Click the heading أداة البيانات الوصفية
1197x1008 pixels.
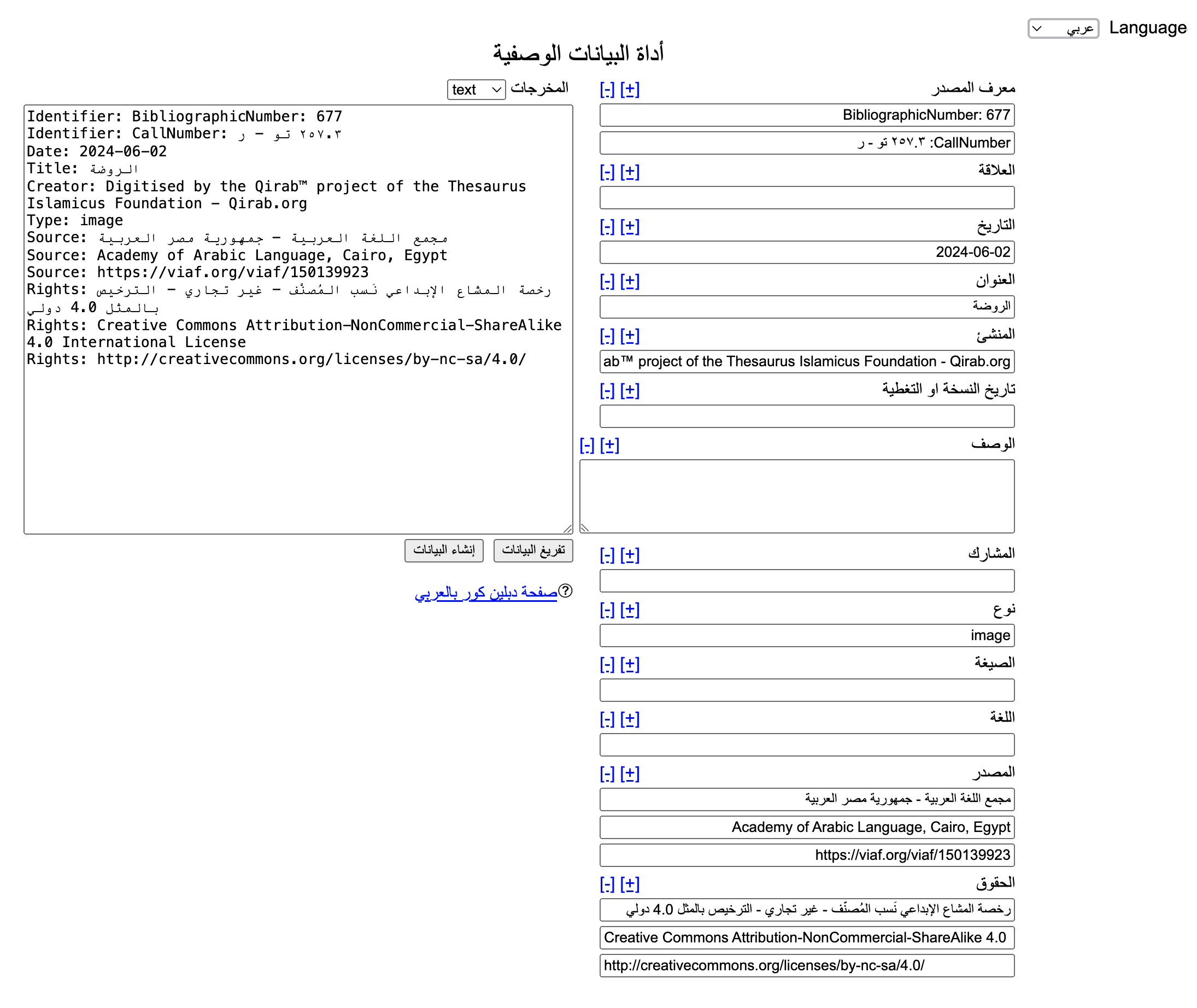point(578,53)
